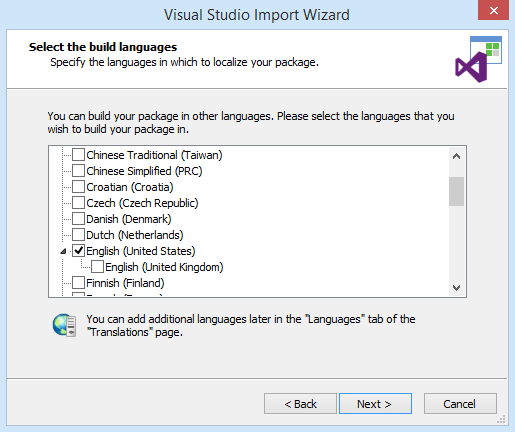Select the English (United Kingdom) label
This screenshot has width=515, height=432.
point(164,267)
